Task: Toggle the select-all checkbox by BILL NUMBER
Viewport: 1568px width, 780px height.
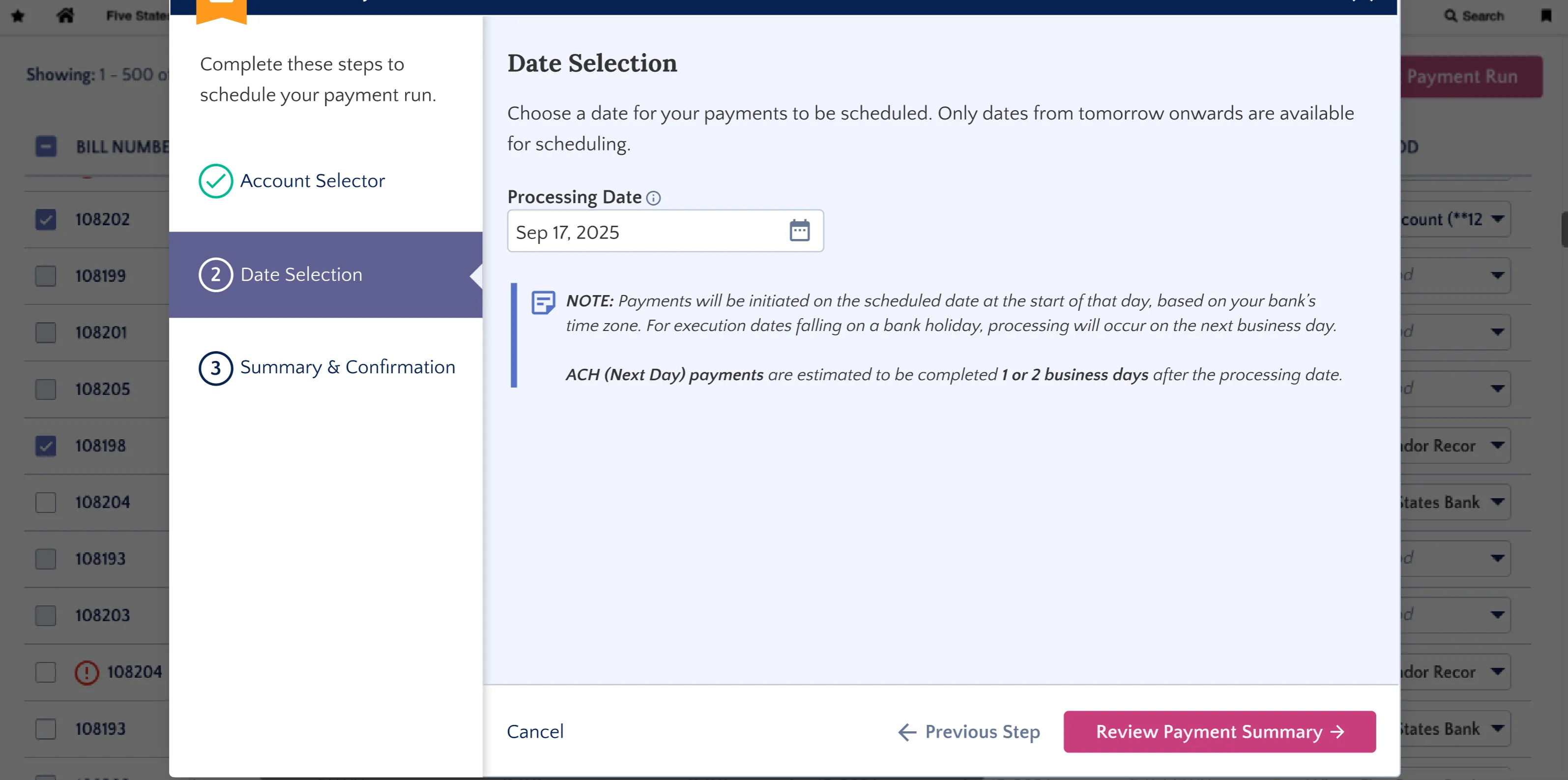Action: point(46,146)
